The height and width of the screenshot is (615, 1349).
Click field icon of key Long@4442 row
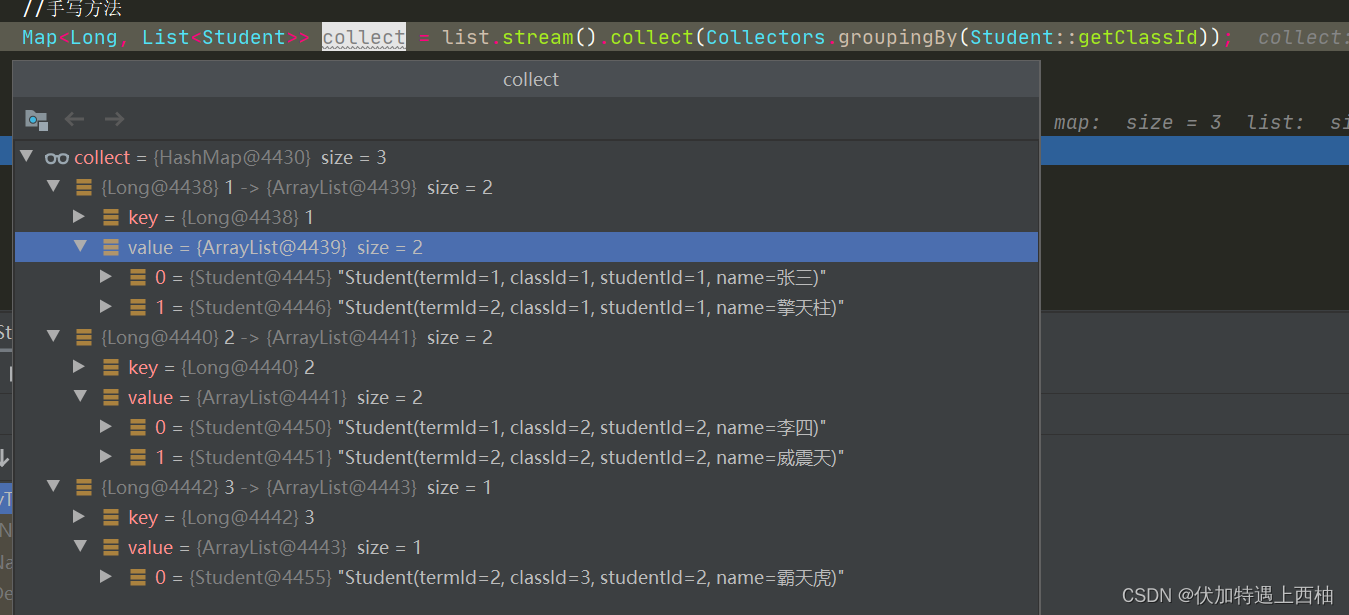(111, 517)
